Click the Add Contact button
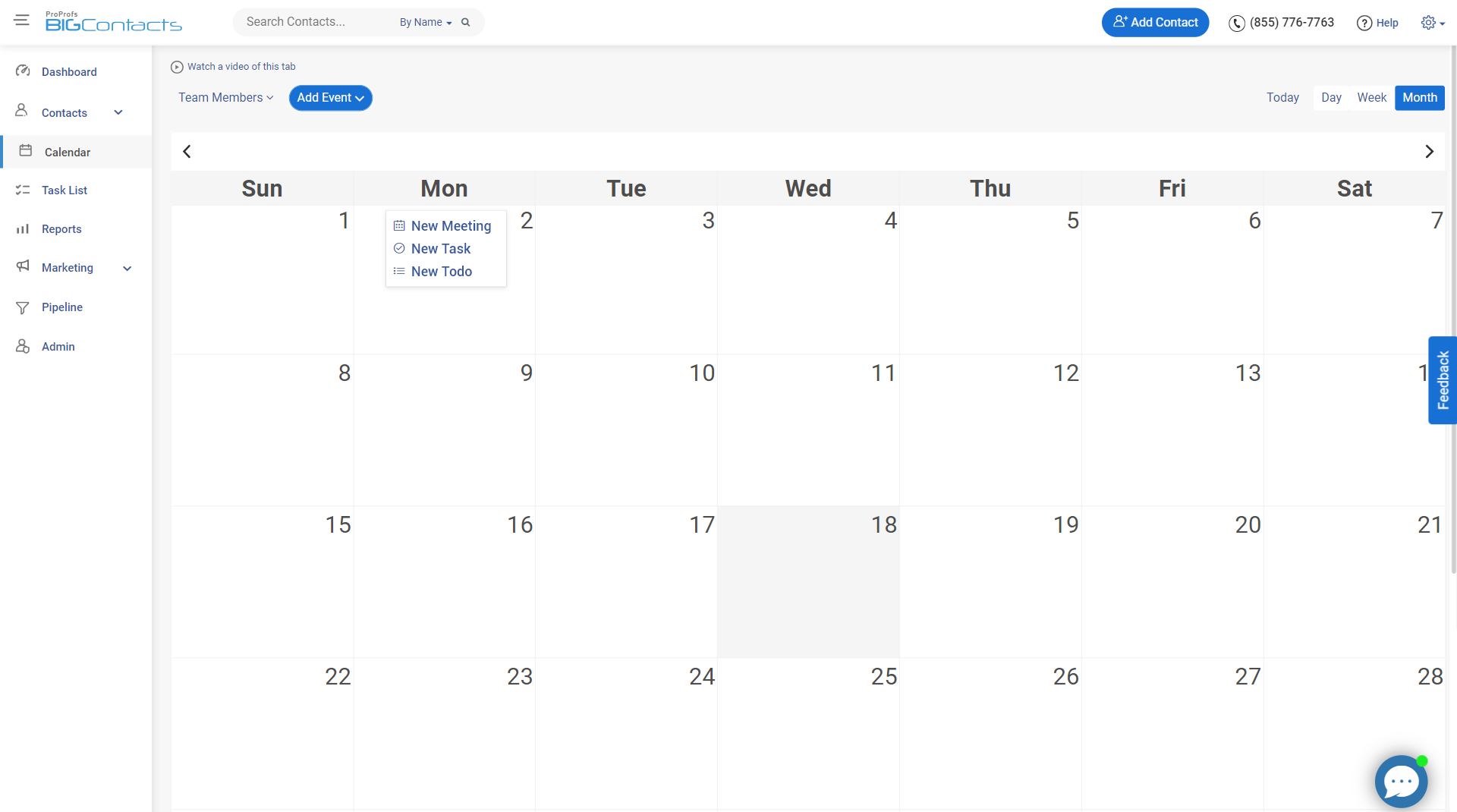 tap(1155, 23)
